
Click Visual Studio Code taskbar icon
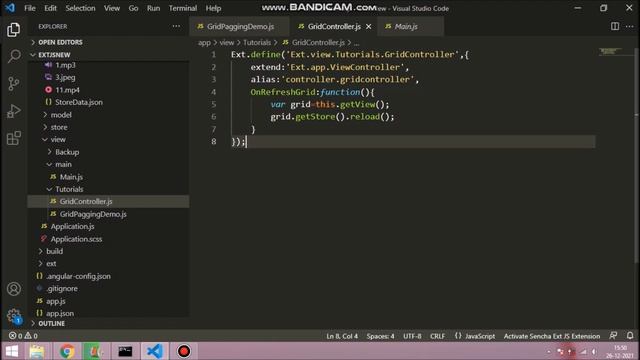(x=155, y=351)
